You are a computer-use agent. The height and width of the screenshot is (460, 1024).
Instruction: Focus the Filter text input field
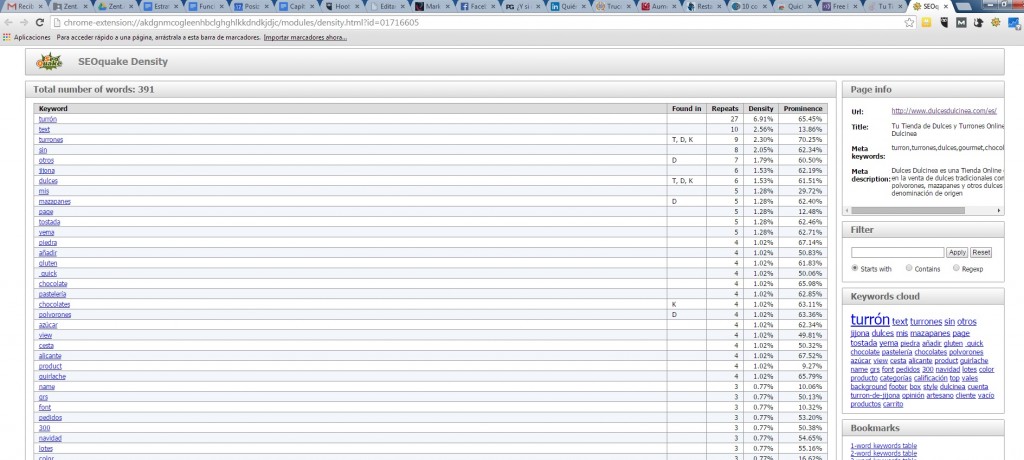click(897, 252)
